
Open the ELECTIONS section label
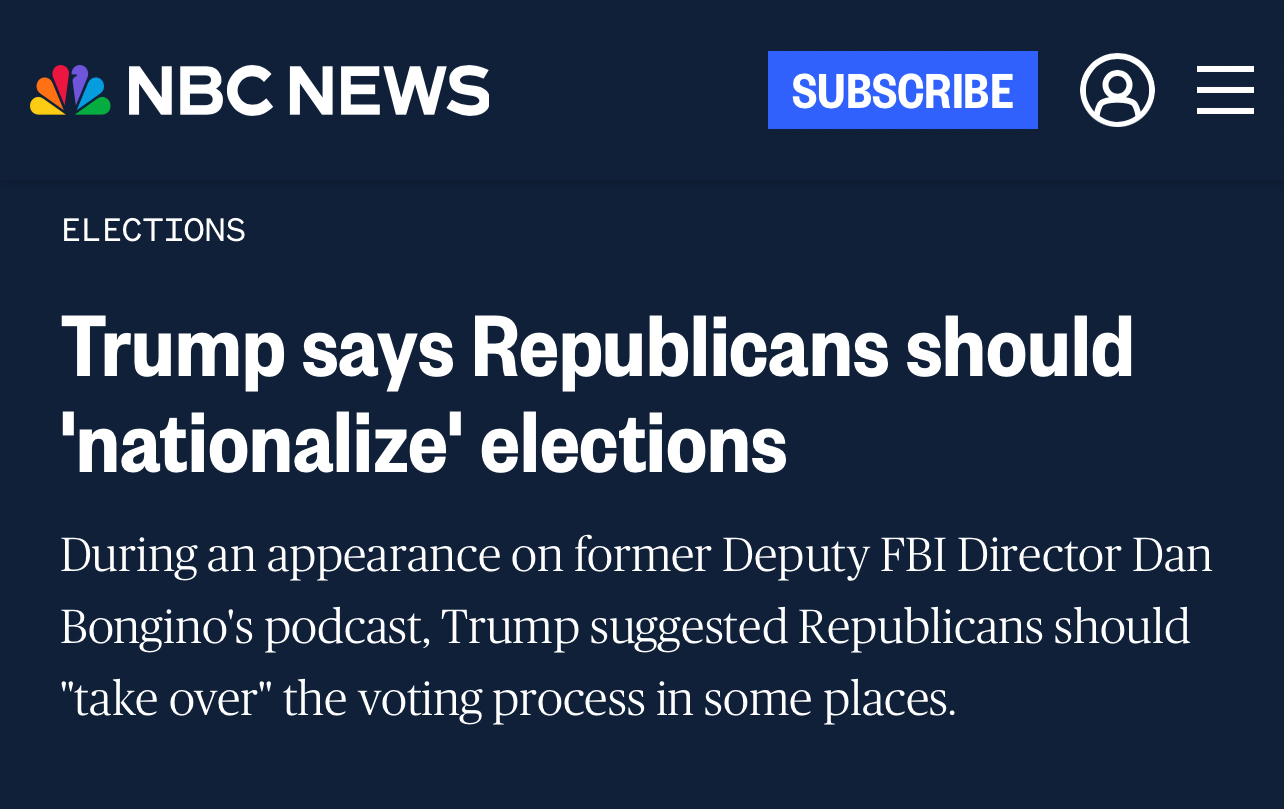(153, 230)
